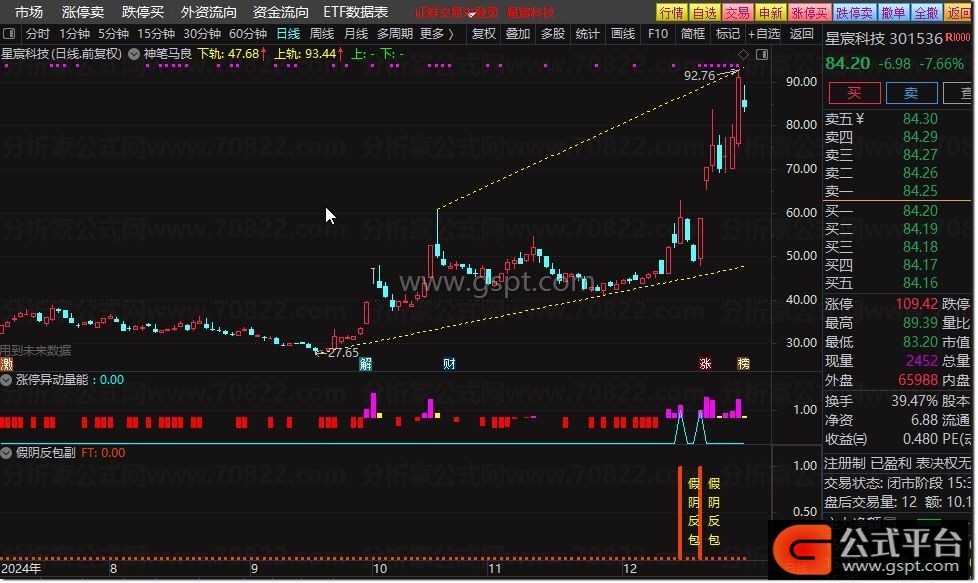This screenshot has width=978, height=583.
Task: Switch to the 1分钟 period tab
Action: tap(75, 34)
